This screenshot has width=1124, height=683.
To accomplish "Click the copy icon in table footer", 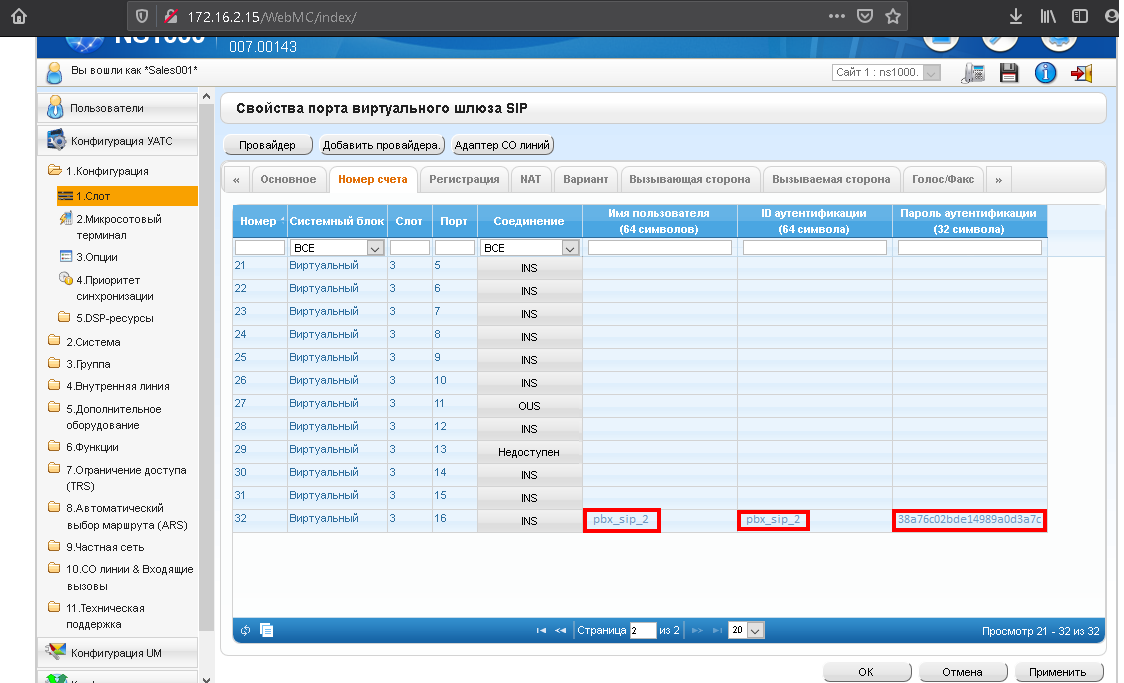I will (x=267, y=630).
